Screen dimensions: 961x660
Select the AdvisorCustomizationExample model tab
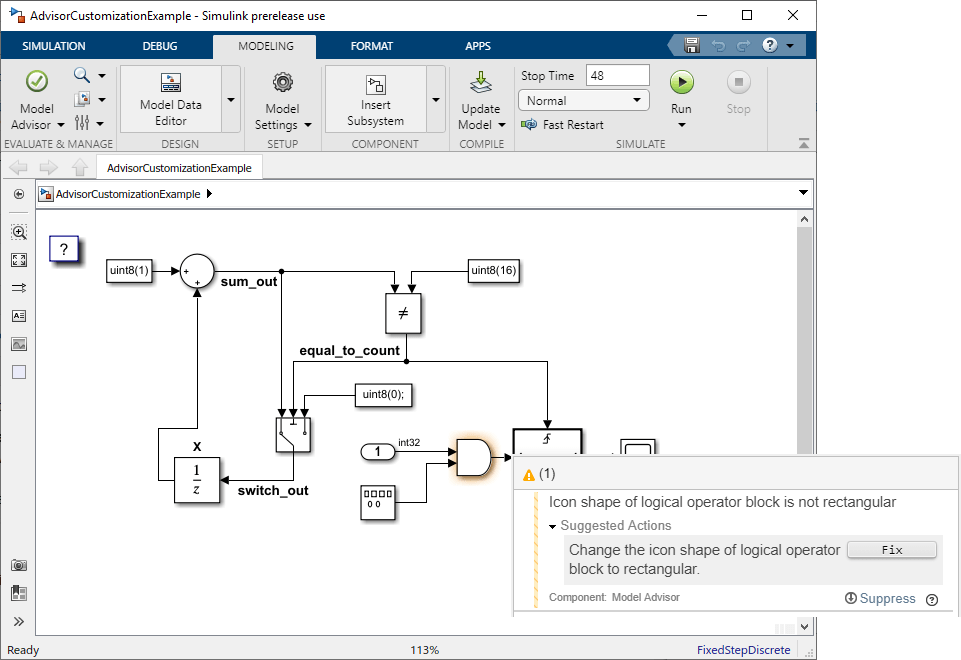180,168
